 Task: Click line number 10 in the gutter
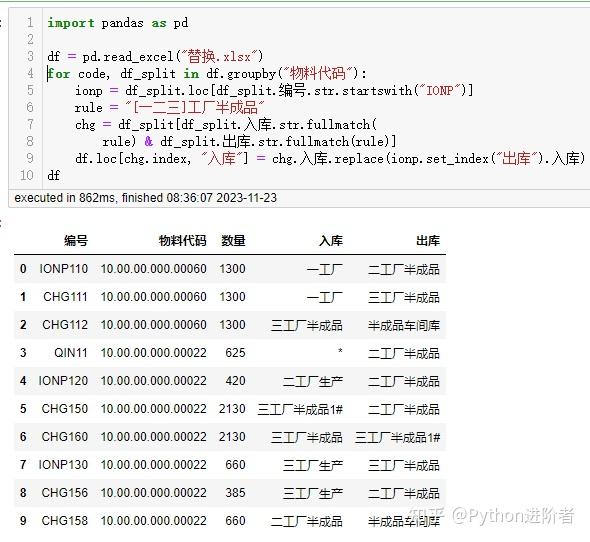(x=26, y=175)
